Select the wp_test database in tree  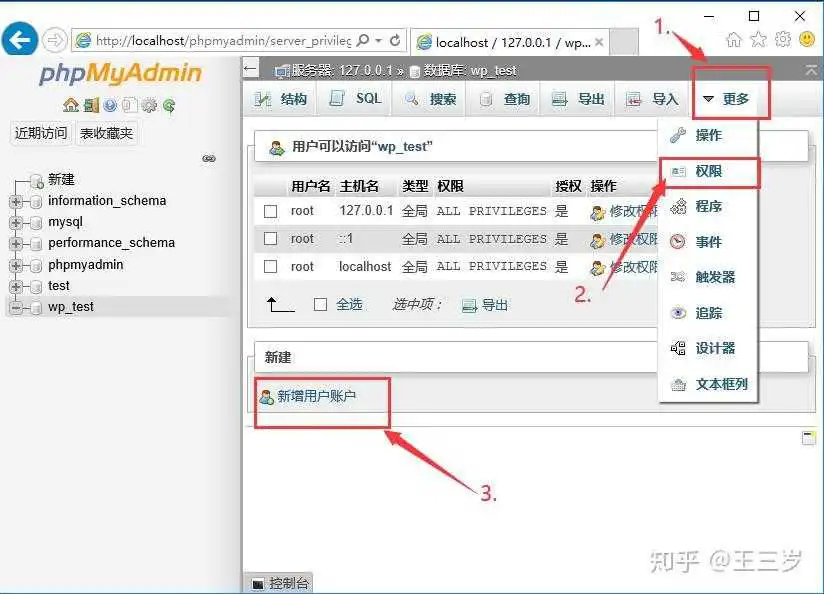click(x=70, y=307)
